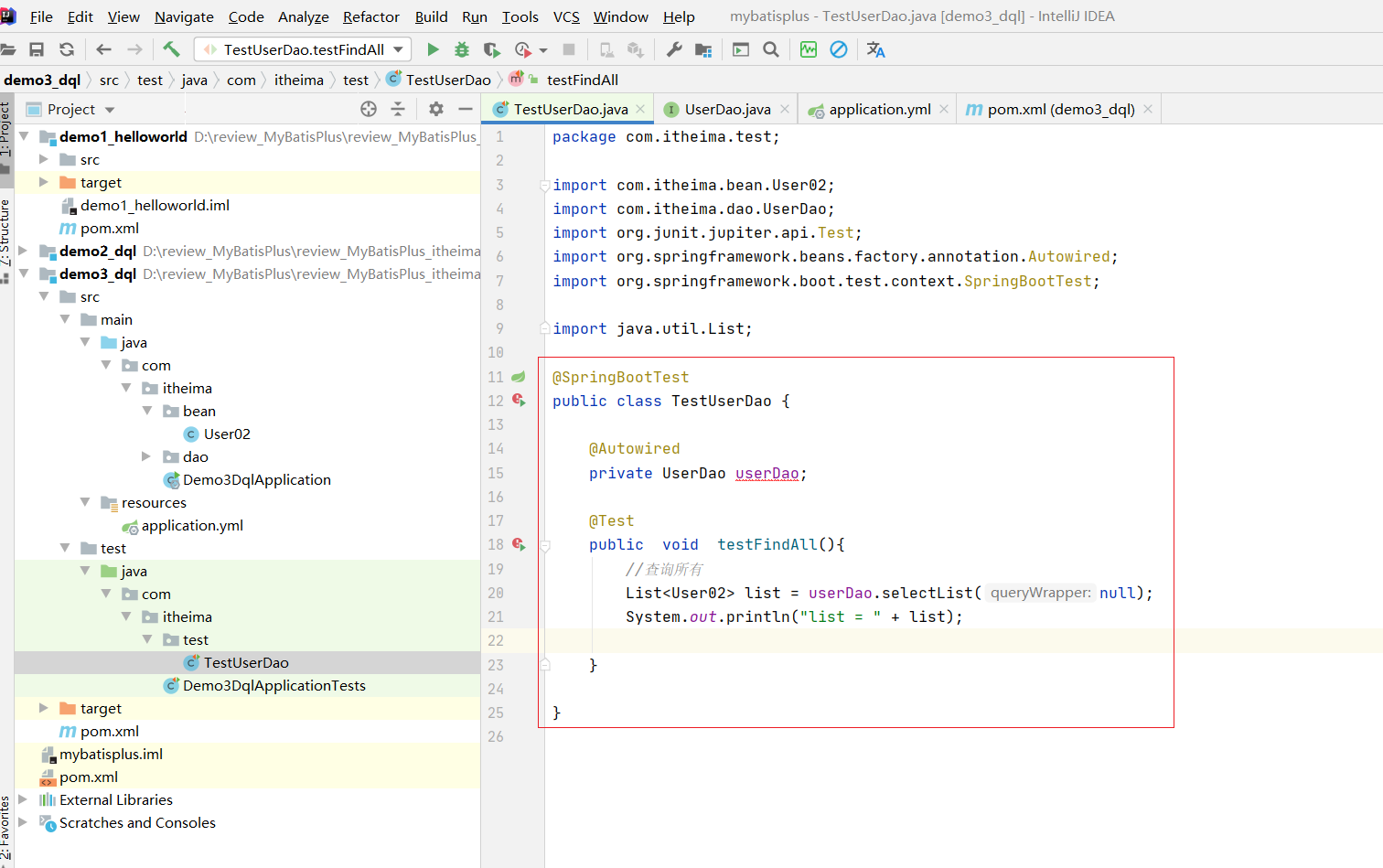Screen dimensions: 1383x868
Task: Toggle the Favorites tool window sidebar tab
Action: [5, 828]
